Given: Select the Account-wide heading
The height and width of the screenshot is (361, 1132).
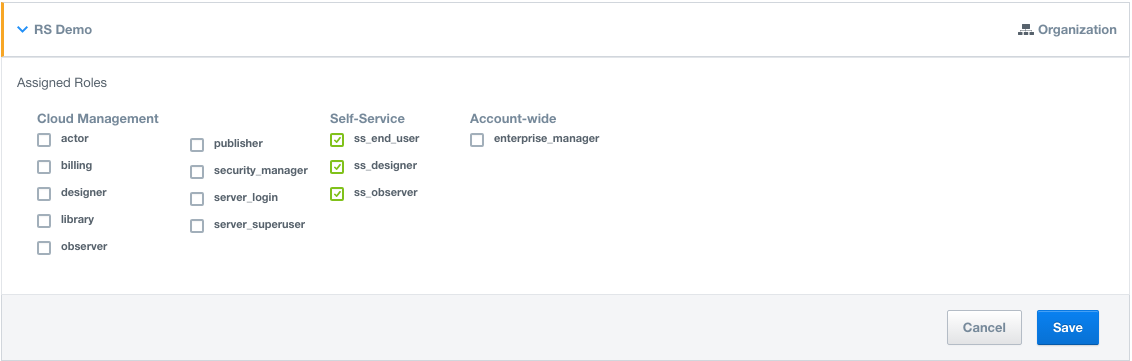Looking at the screenshot, I should (x=513, y=118).
